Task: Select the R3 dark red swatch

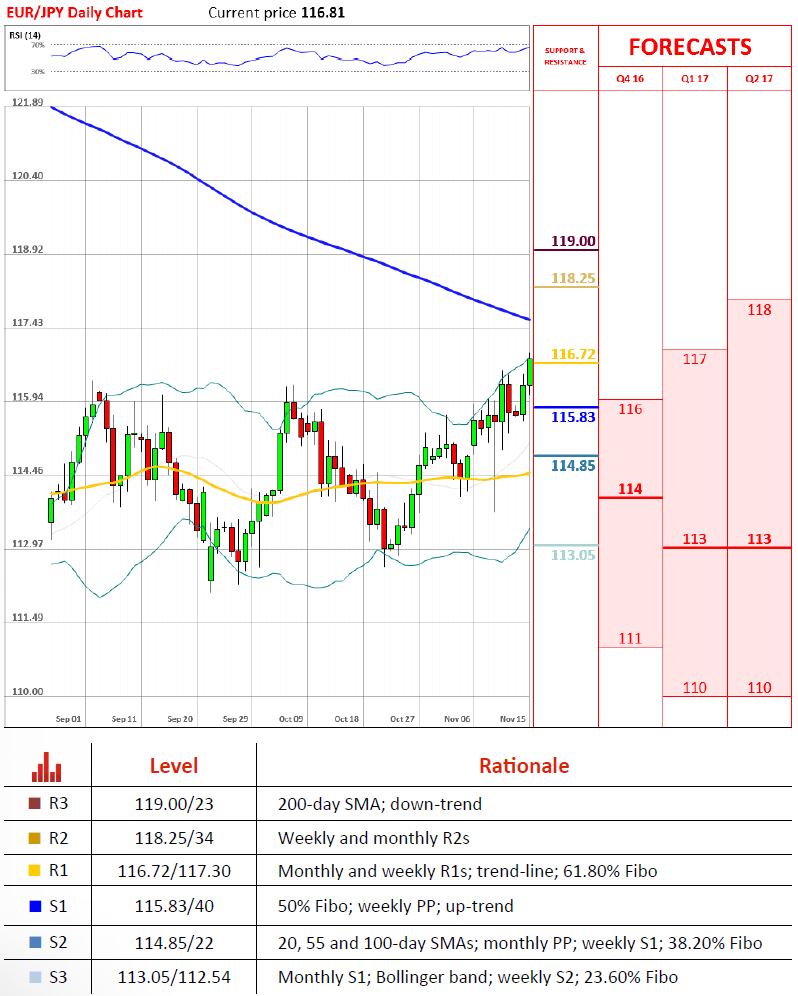Action: pos(35,804)
